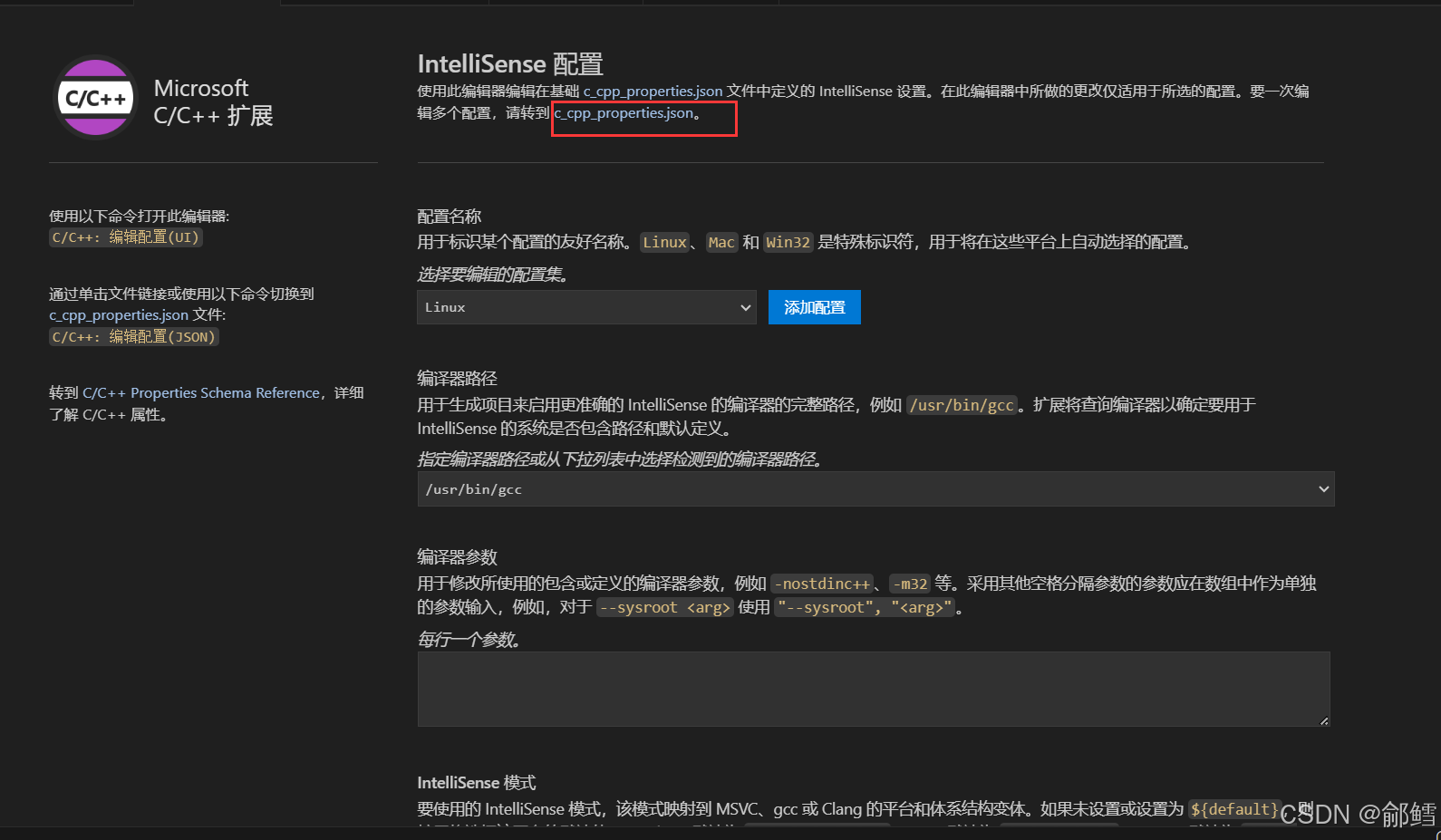Click the -m32 example argument
The width and height of the screenshot is (1441, 840).
point(910,584)
